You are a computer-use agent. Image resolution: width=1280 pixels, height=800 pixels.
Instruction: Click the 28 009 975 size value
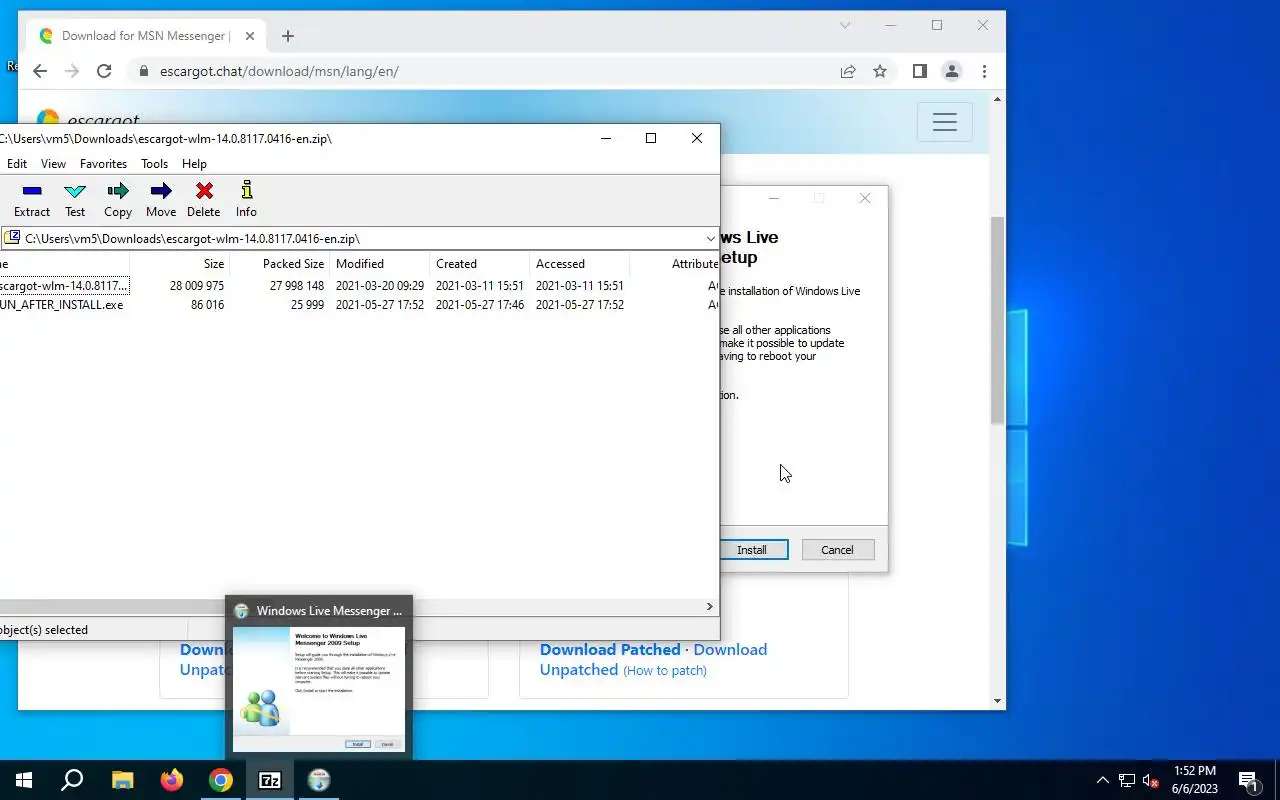(x=196, y=286)
